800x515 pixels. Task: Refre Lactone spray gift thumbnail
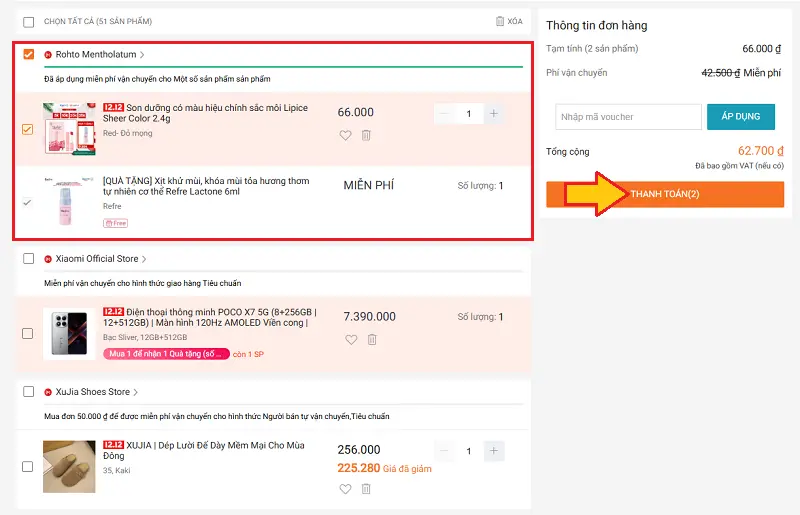69,201
